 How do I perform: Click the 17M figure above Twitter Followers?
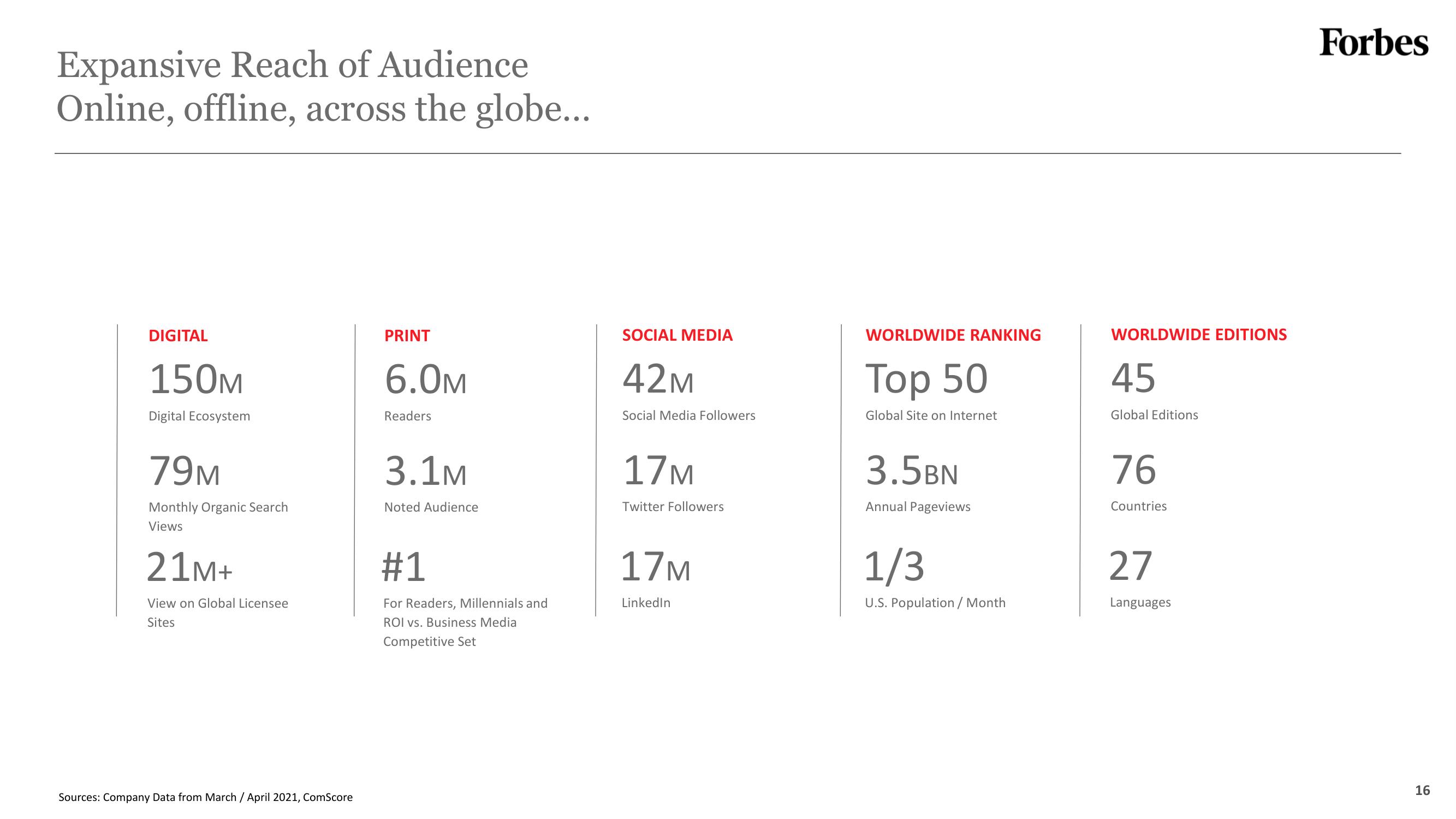point(658,471)
